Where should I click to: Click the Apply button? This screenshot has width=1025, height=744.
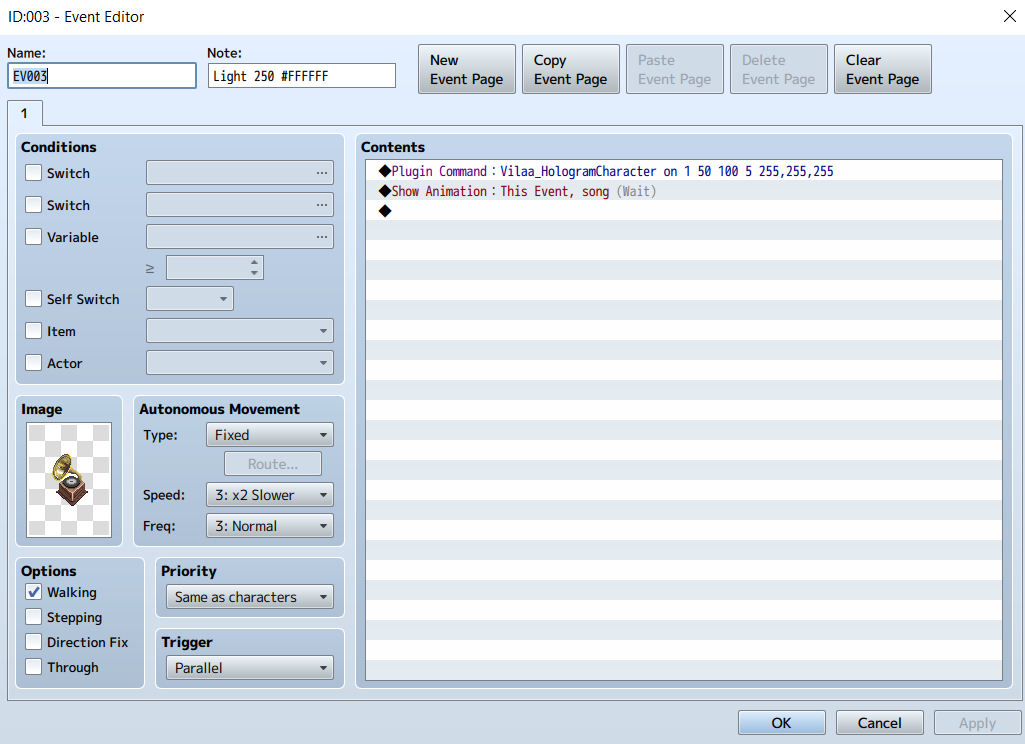tap(977, 722)
